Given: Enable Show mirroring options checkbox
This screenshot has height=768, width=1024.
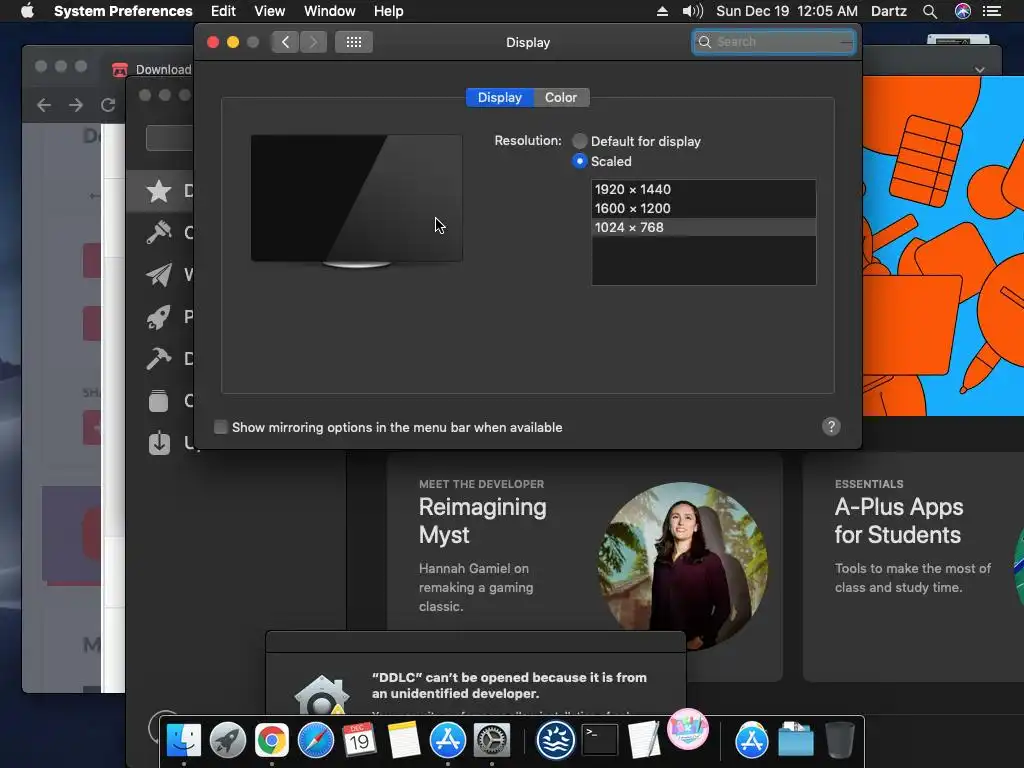Looking at the screenshot, I should pyautogui.click(x=221, y=427).
